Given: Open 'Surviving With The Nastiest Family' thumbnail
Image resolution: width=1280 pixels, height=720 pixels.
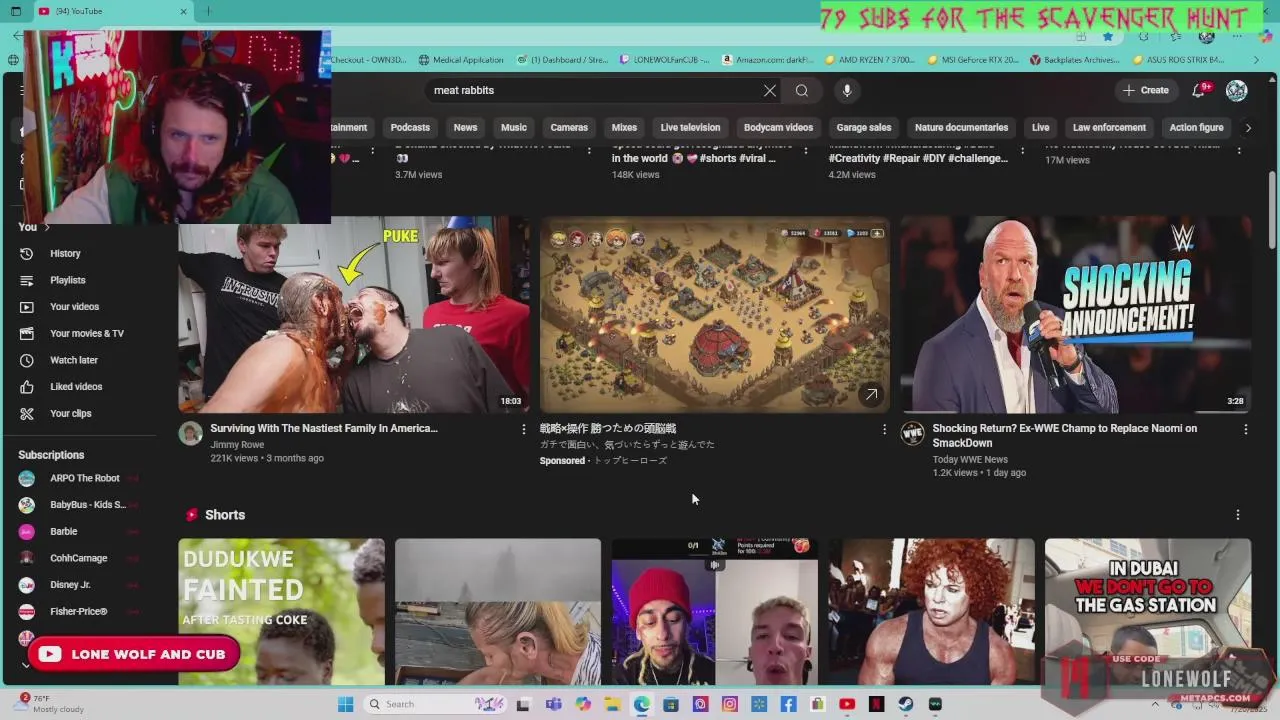Looking at the screenshot, I should (354, 314).
